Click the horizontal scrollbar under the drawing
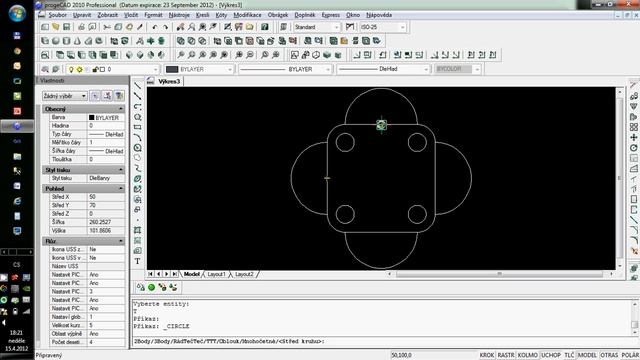 coord(500,274)
